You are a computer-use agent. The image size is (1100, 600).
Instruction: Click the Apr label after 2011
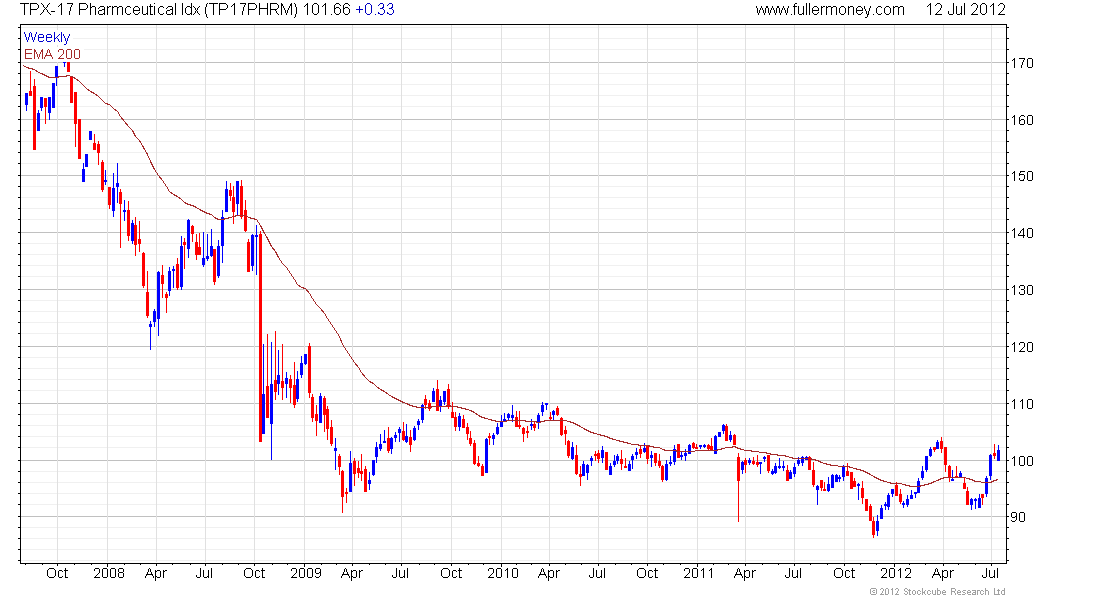(x=744, y=573)
